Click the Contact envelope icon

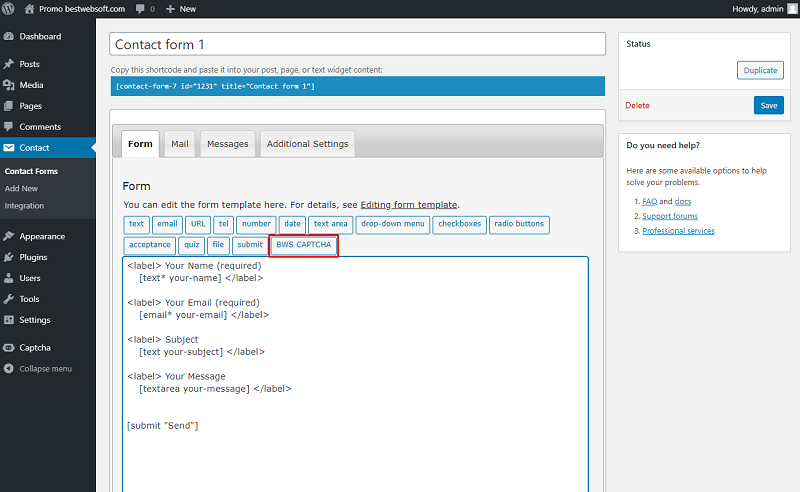pos(9,147)
